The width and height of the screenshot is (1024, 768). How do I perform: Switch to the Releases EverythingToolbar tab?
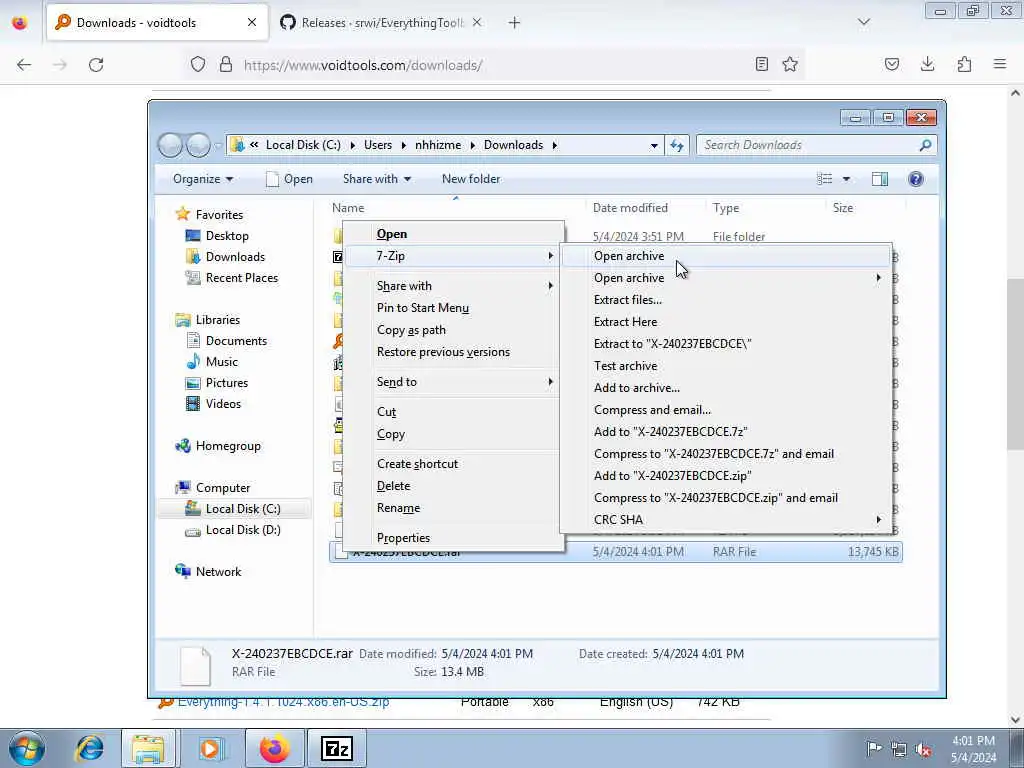tap(382, 23)
